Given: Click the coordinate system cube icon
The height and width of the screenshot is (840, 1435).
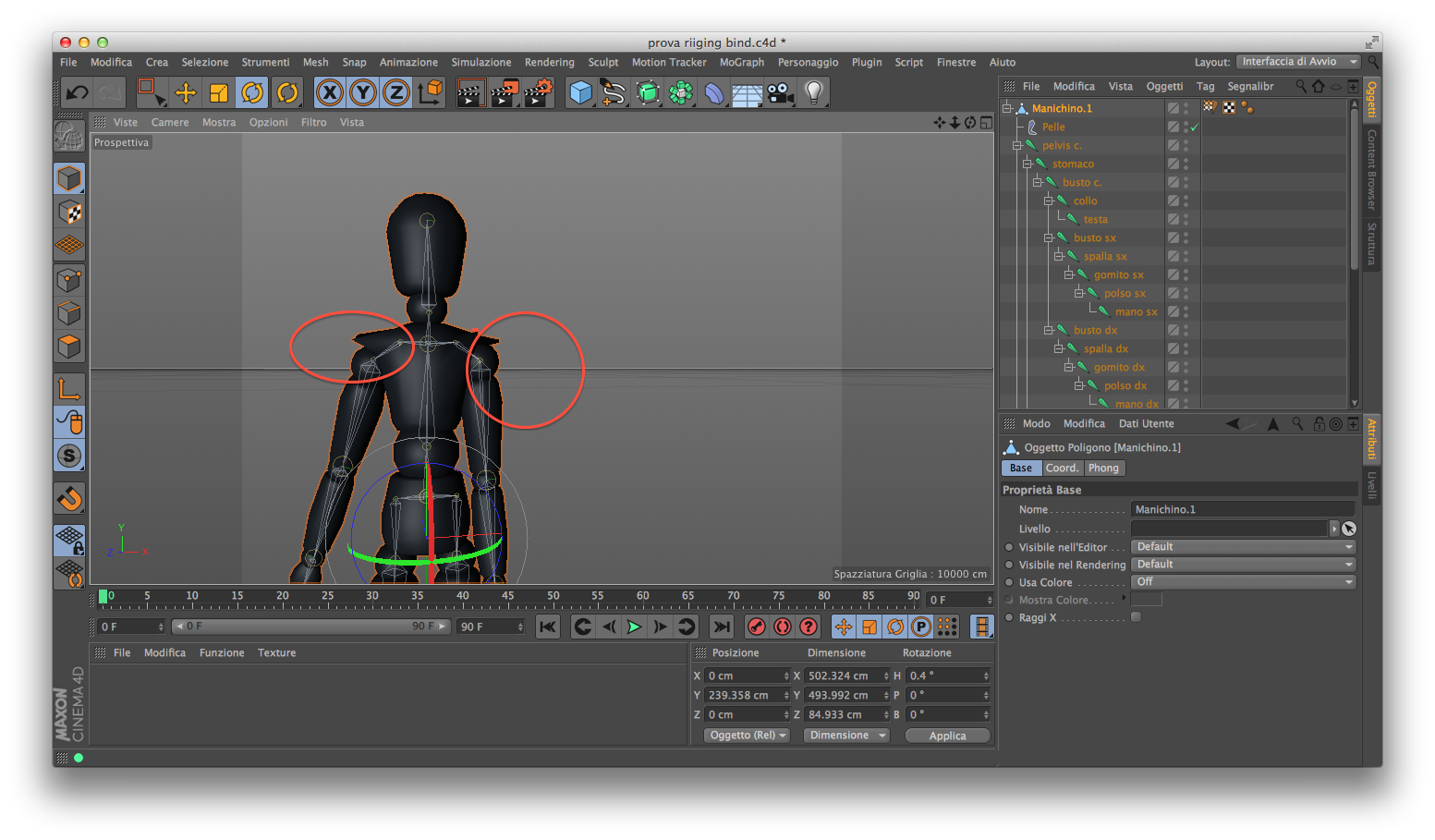Looking at the screenshot, I should pos(431,92).
